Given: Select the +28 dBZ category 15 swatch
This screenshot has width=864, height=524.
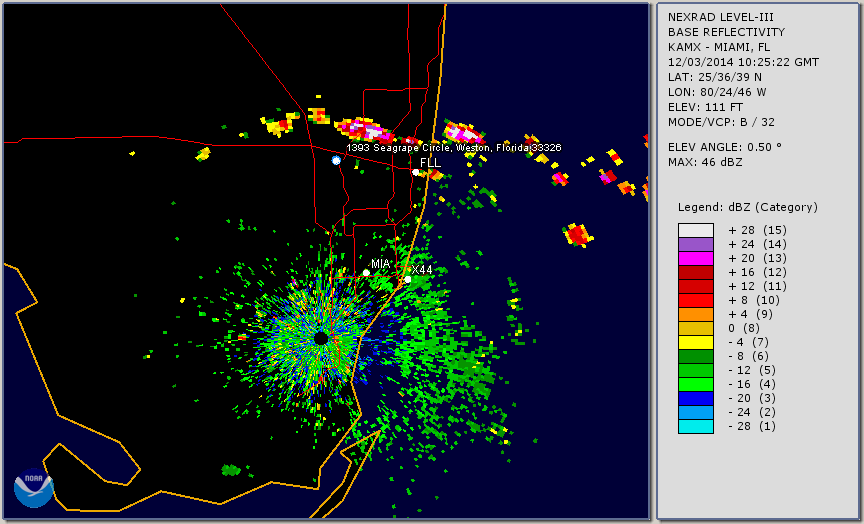Looking at the screenshot, I should 695,230.
